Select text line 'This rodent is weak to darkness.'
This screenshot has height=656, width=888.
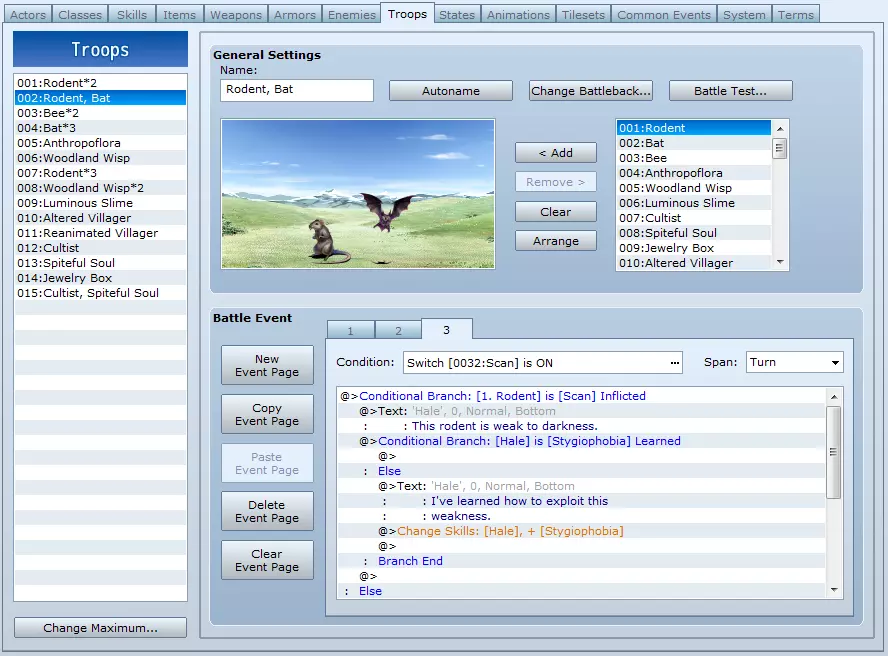click(581, 426)
